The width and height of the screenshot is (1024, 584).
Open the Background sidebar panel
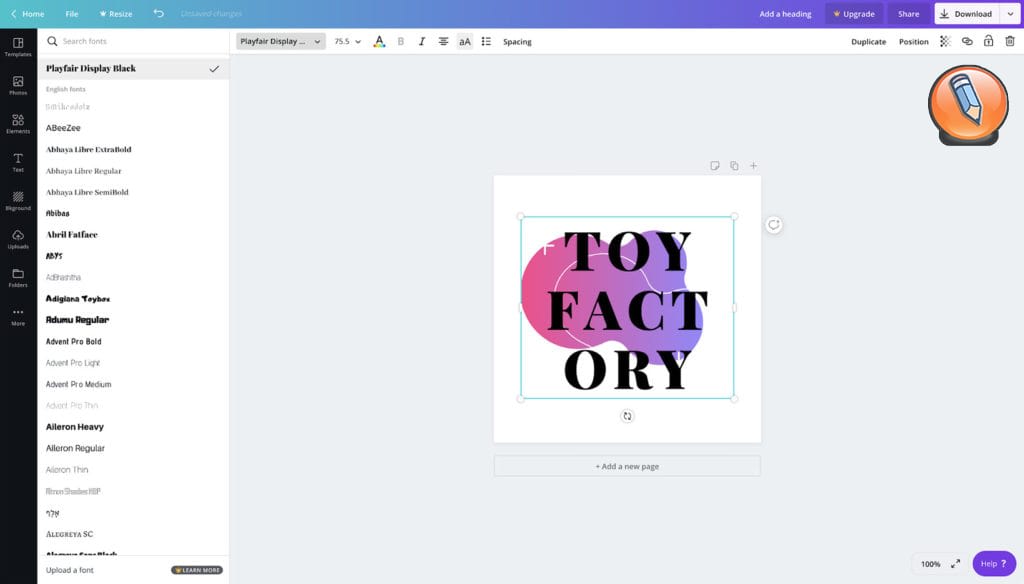(x=18, y=201)
